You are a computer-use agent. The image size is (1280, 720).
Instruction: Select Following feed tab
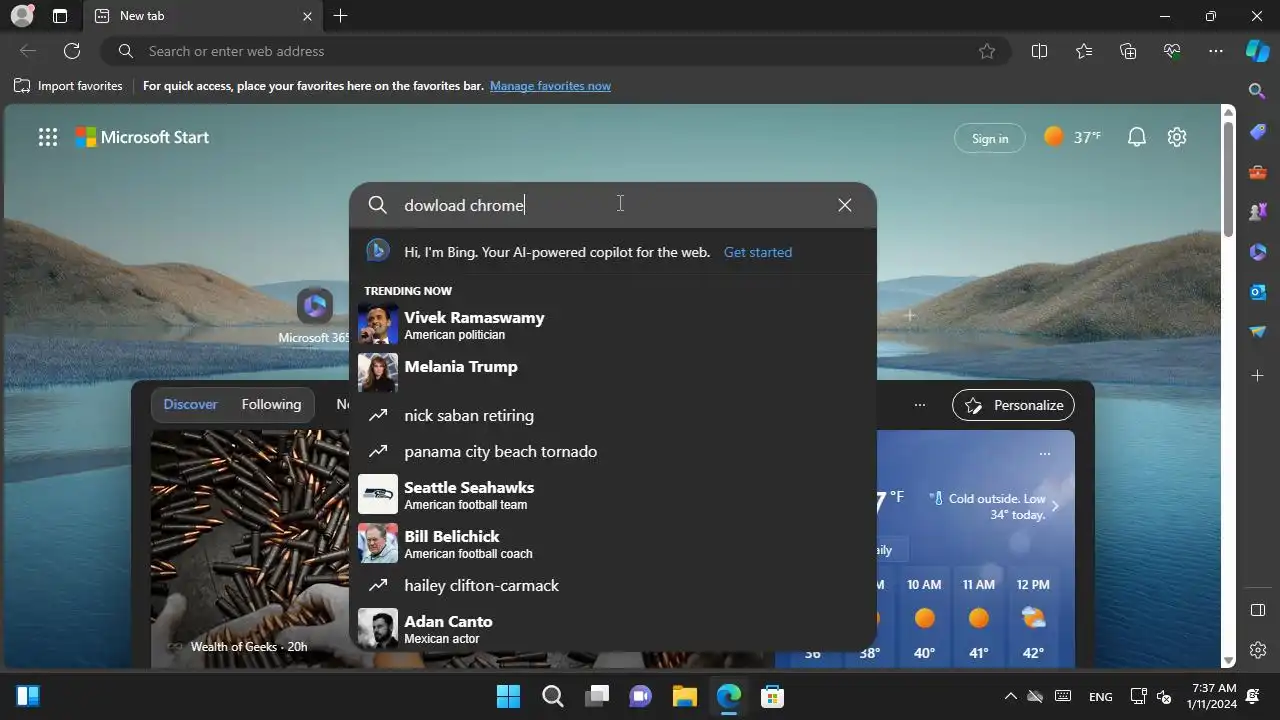271,404
